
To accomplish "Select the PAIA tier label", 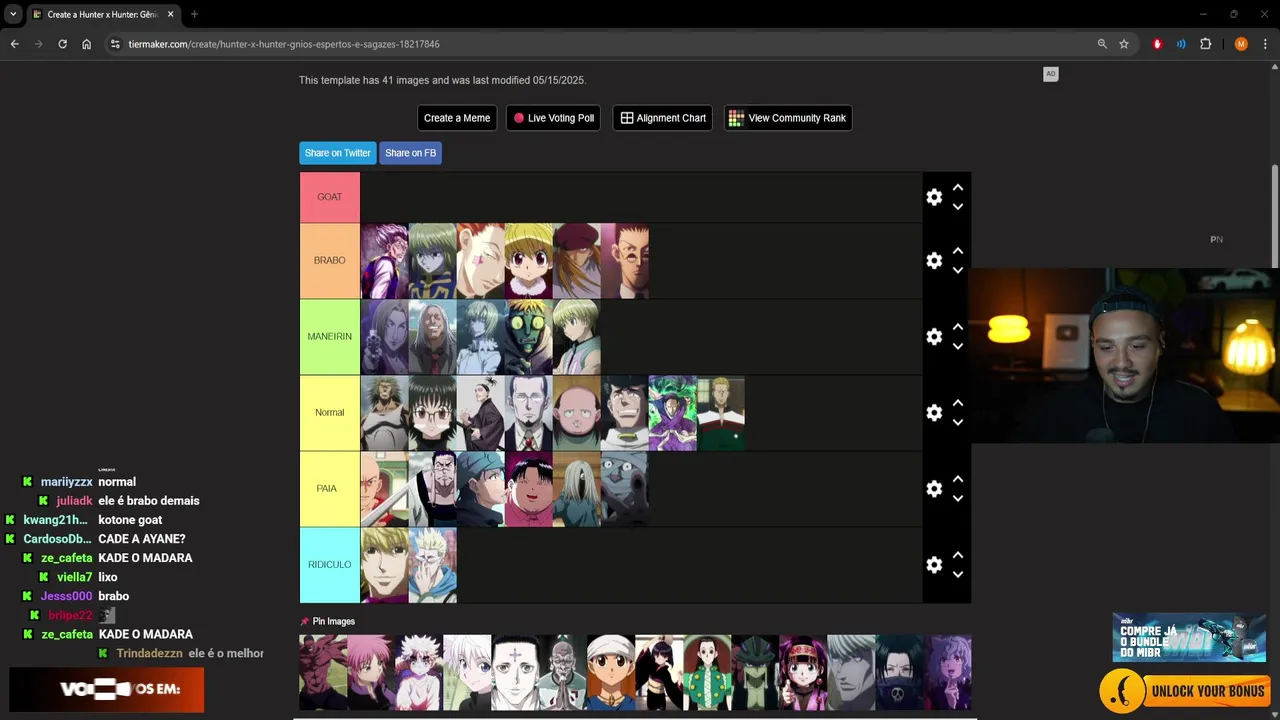I will 330,489.
